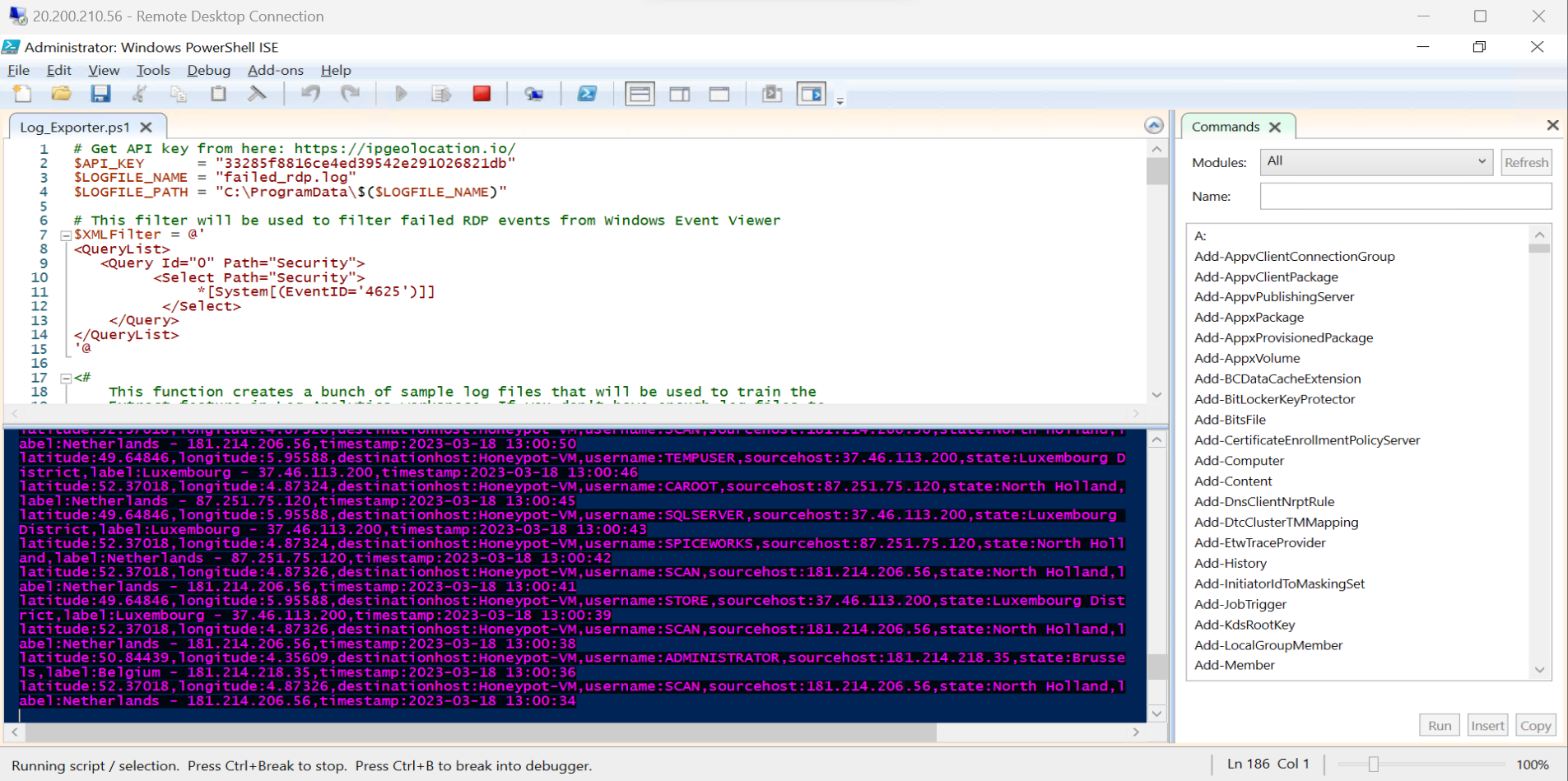Open the Add-ons menu

276,70
